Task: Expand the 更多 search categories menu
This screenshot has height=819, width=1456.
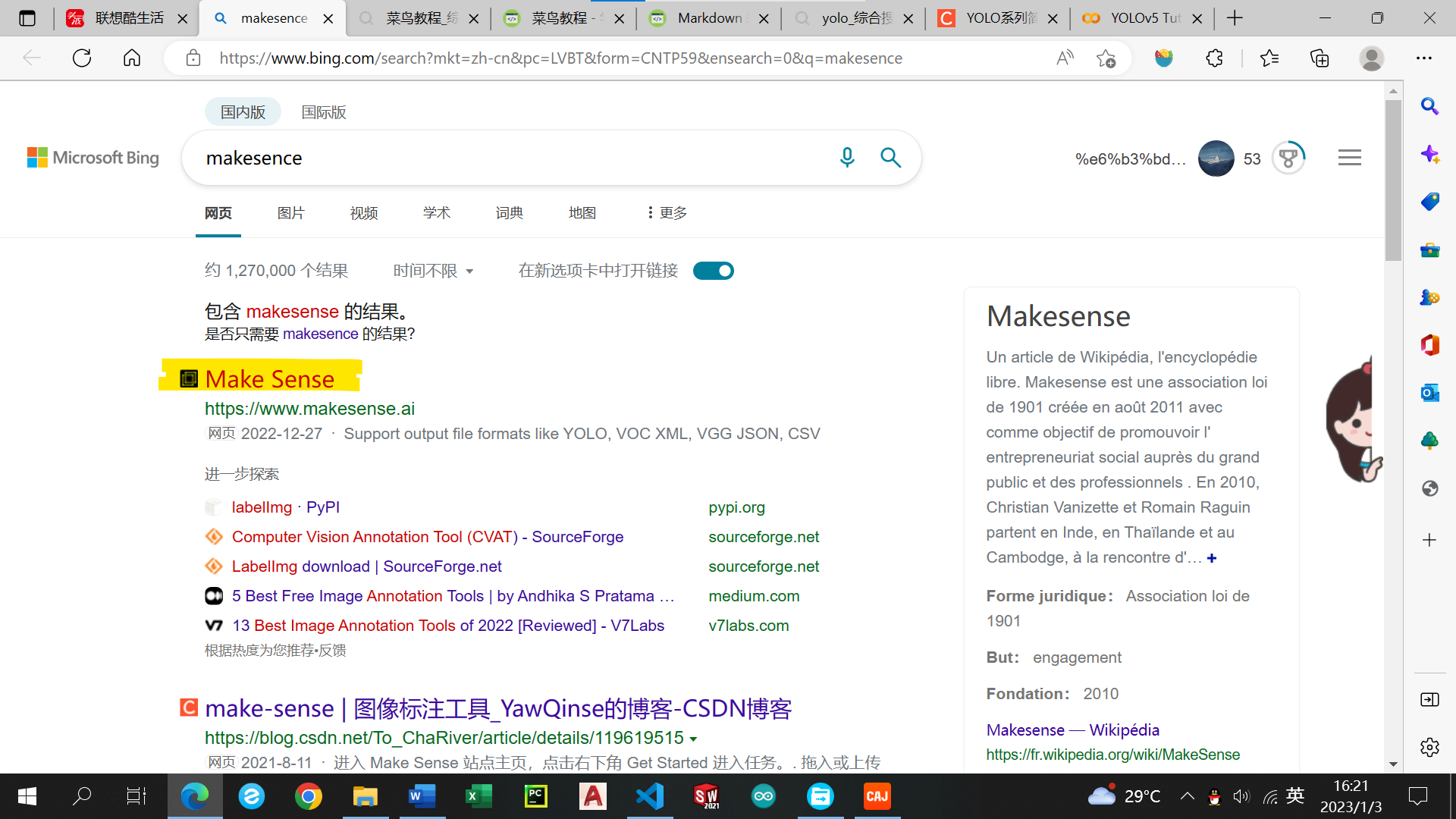Action: click(667, 213)
